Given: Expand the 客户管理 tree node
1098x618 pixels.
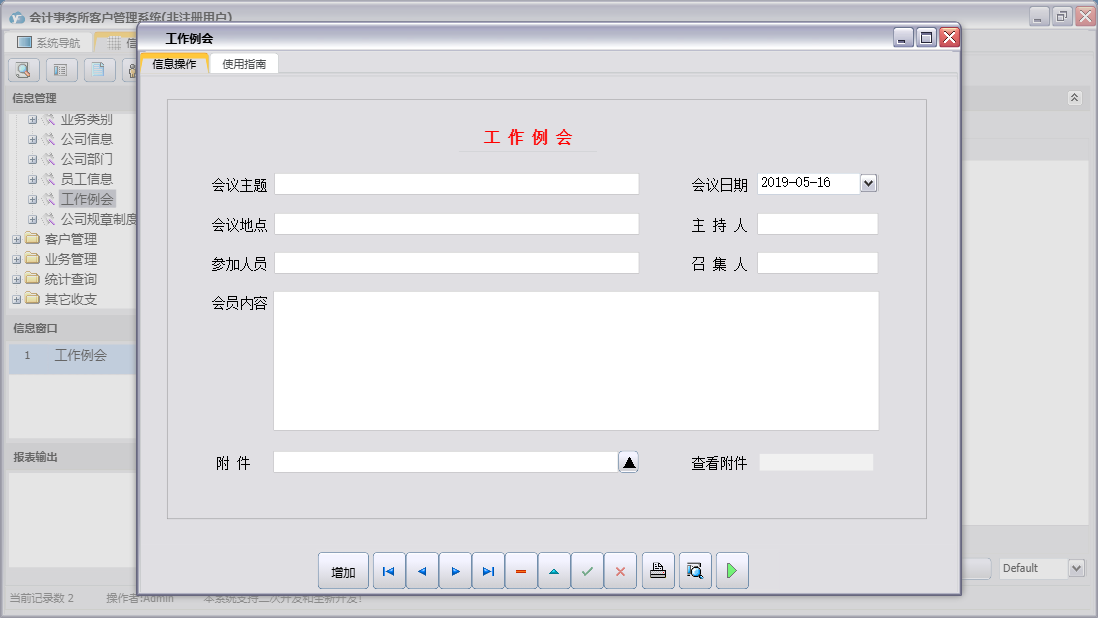Looking at the screenshot, I should pyautogui.click(x=15, y=238).
